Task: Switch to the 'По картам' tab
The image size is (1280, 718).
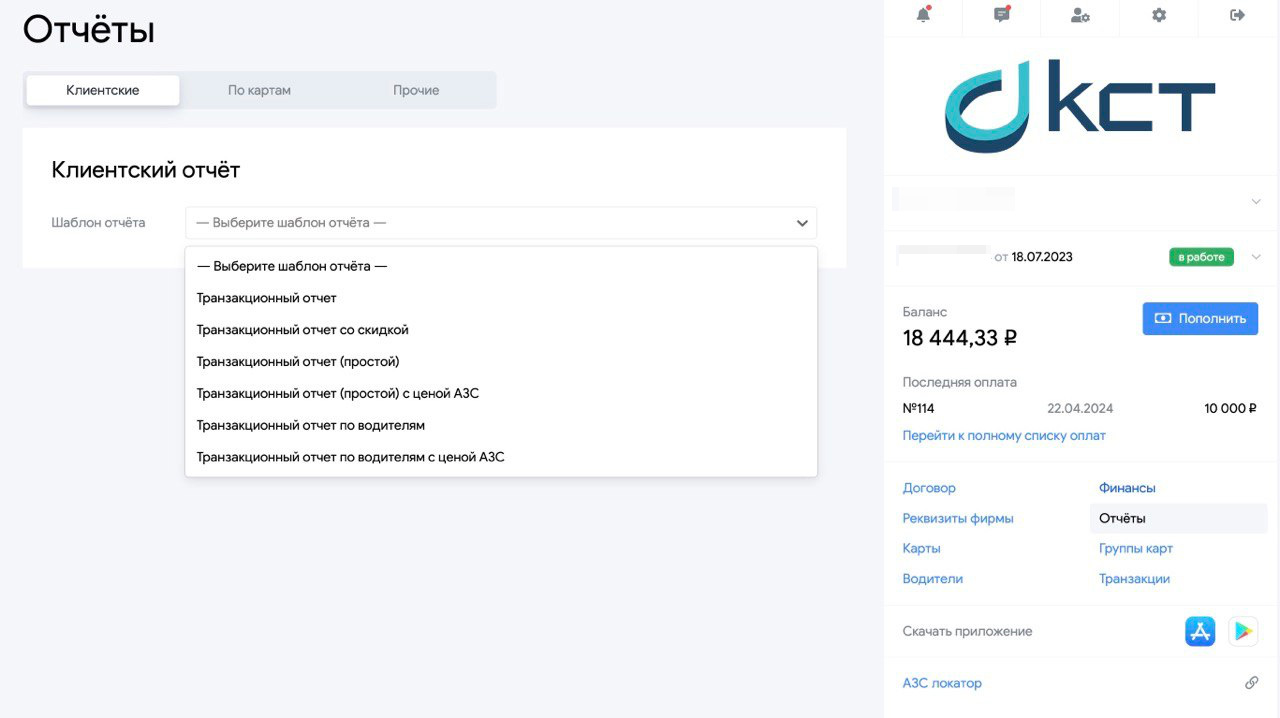Action: [259, 90]
